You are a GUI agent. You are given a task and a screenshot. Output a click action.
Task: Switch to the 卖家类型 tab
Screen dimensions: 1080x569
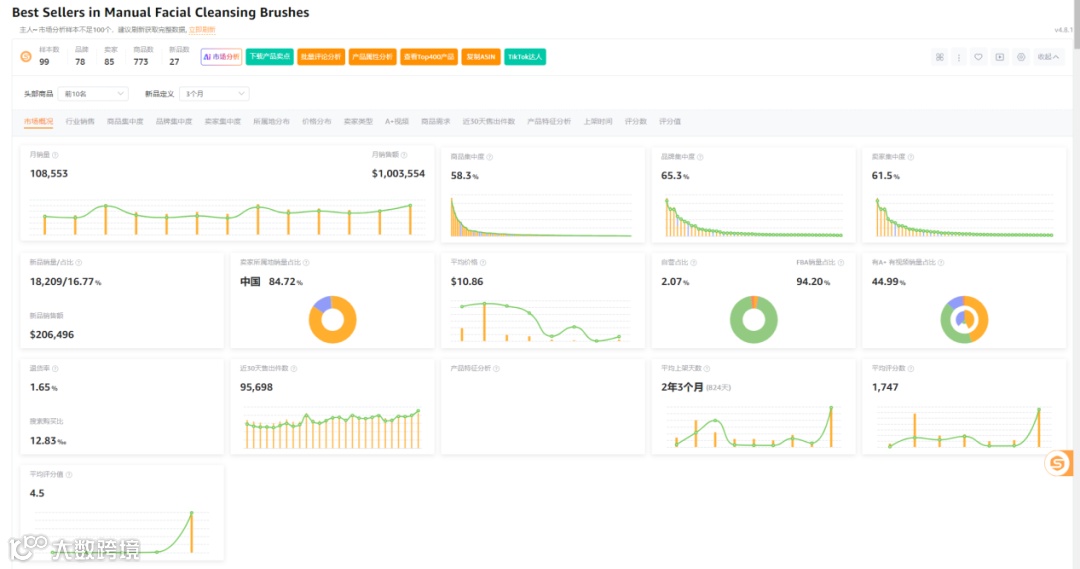(x=358, y=121)
